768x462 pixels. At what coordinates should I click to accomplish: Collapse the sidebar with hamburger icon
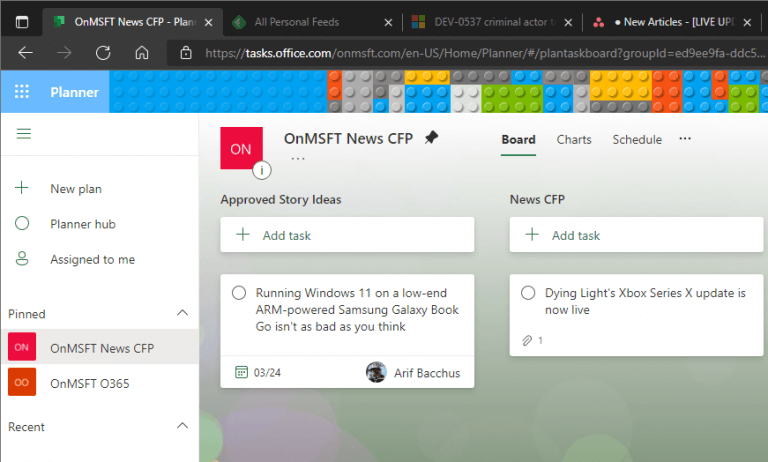click(24, 133)
